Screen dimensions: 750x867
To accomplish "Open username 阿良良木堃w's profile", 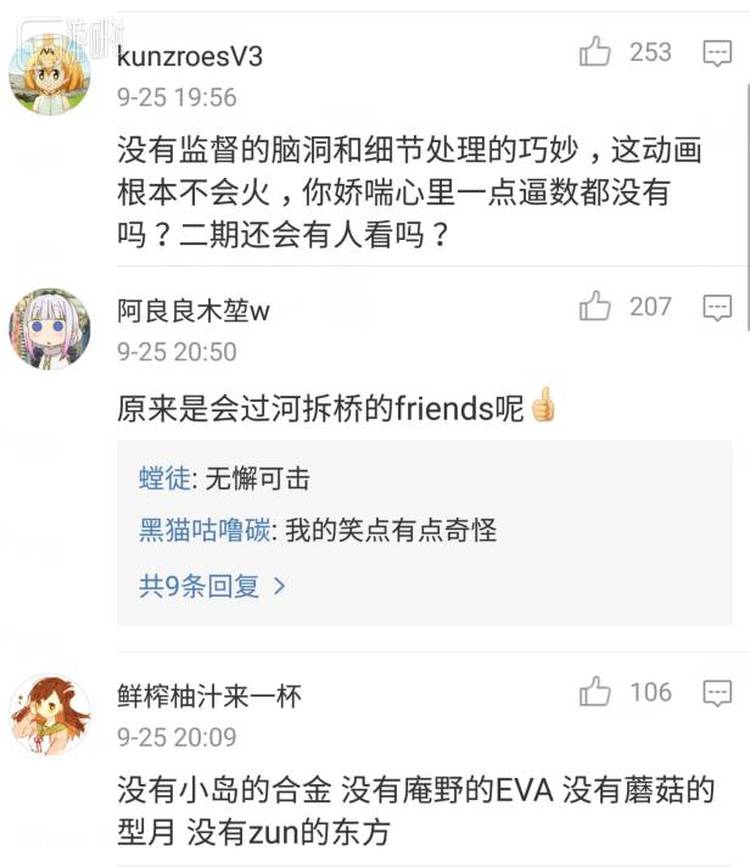I will tap(193, 310).
